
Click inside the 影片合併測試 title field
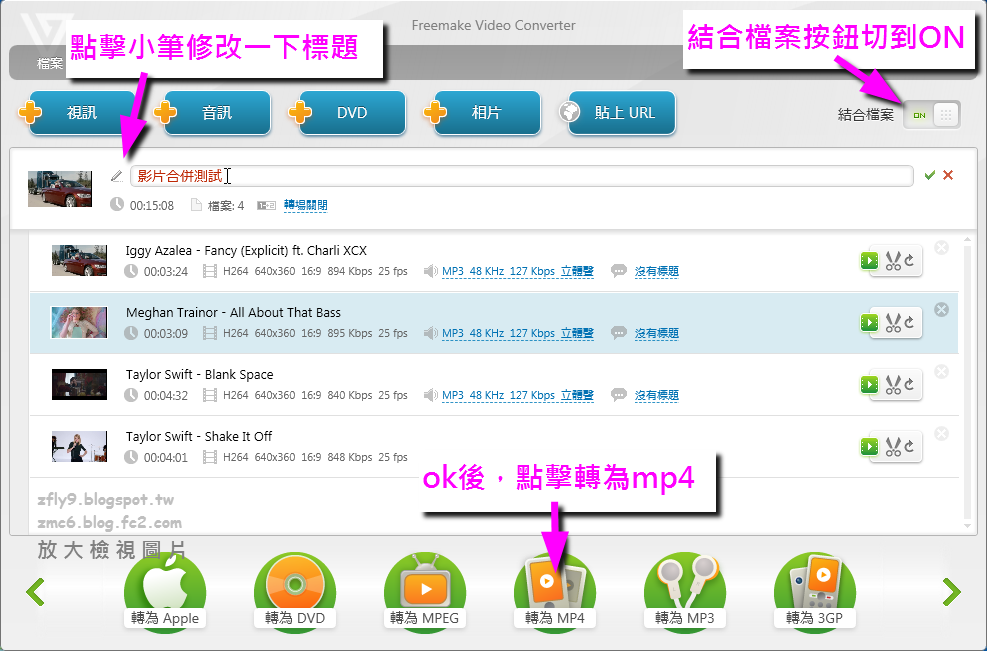(521, 176)
